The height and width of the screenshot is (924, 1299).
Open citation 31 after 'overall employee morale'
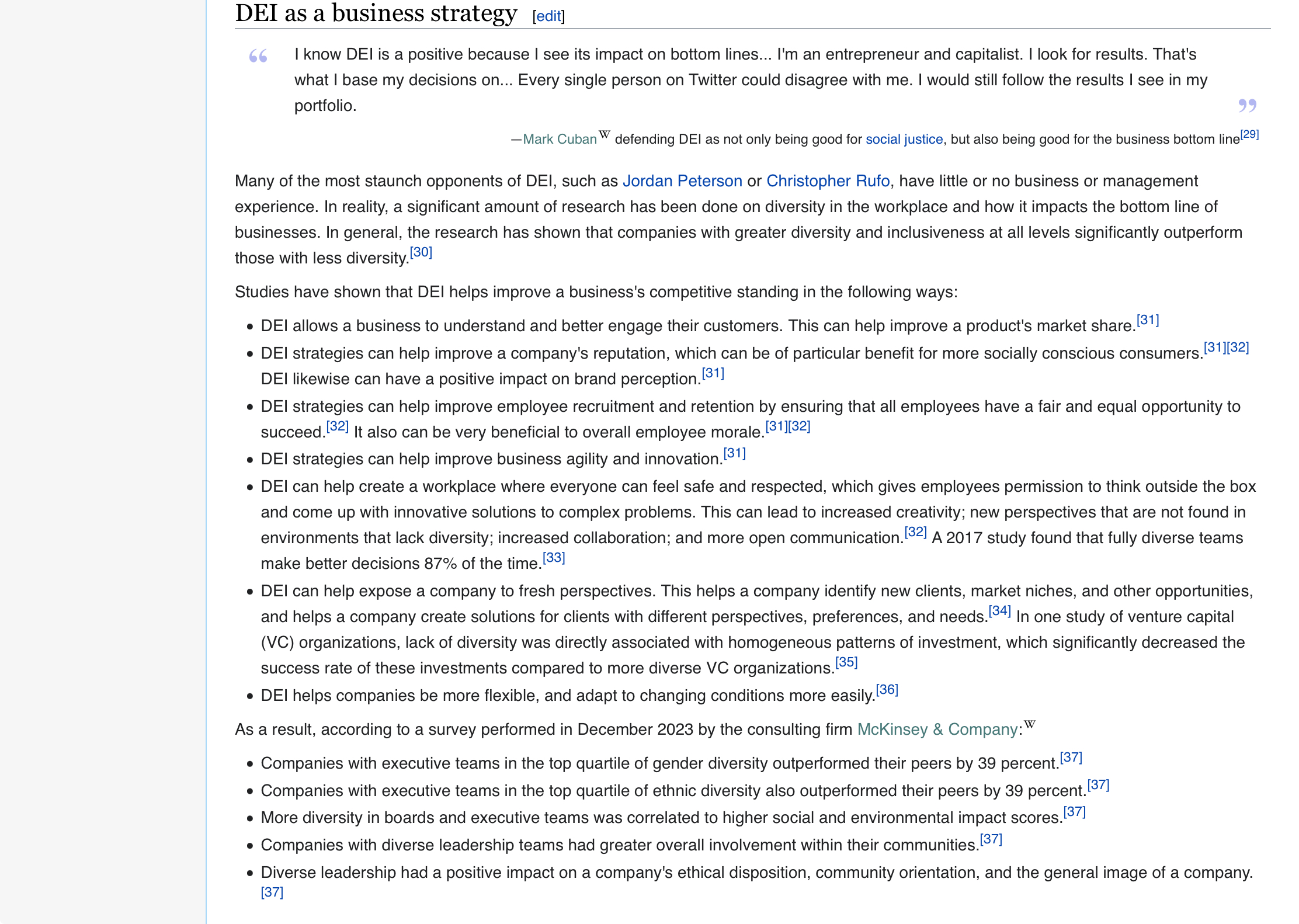(777, 426)
